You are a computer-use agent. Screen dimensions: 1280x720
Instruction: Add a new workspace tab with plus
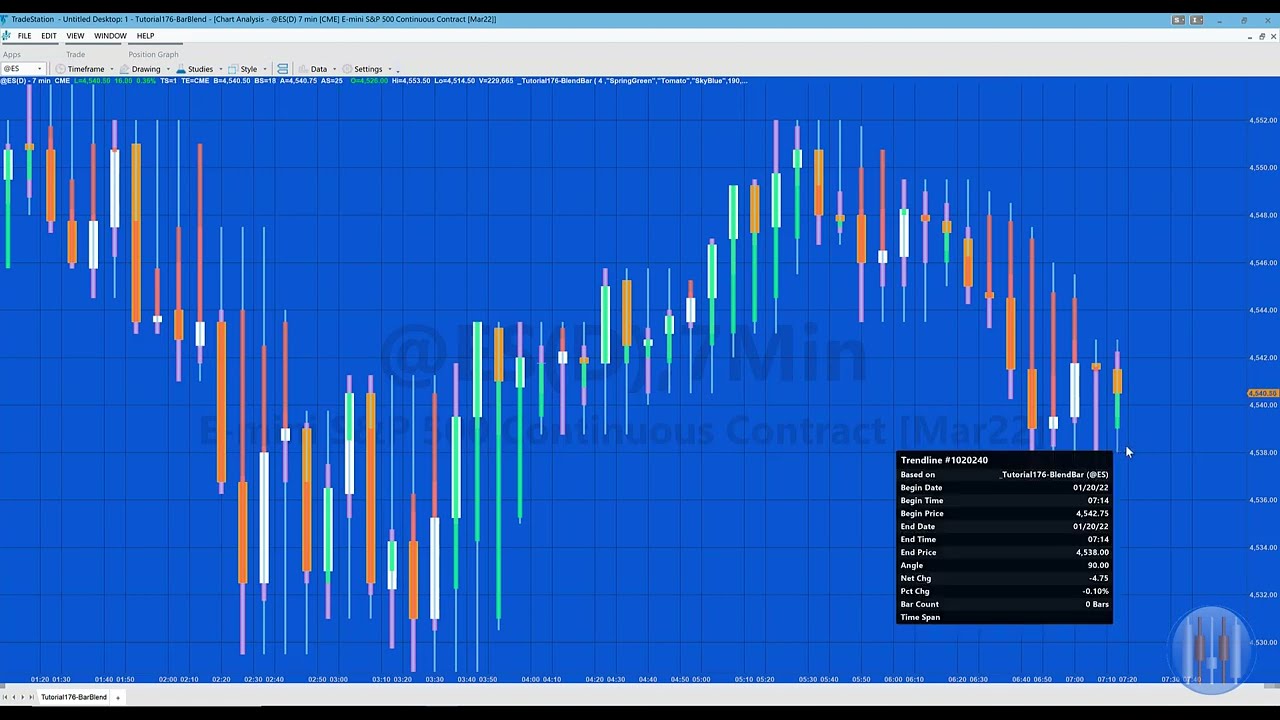click(117, 697)
